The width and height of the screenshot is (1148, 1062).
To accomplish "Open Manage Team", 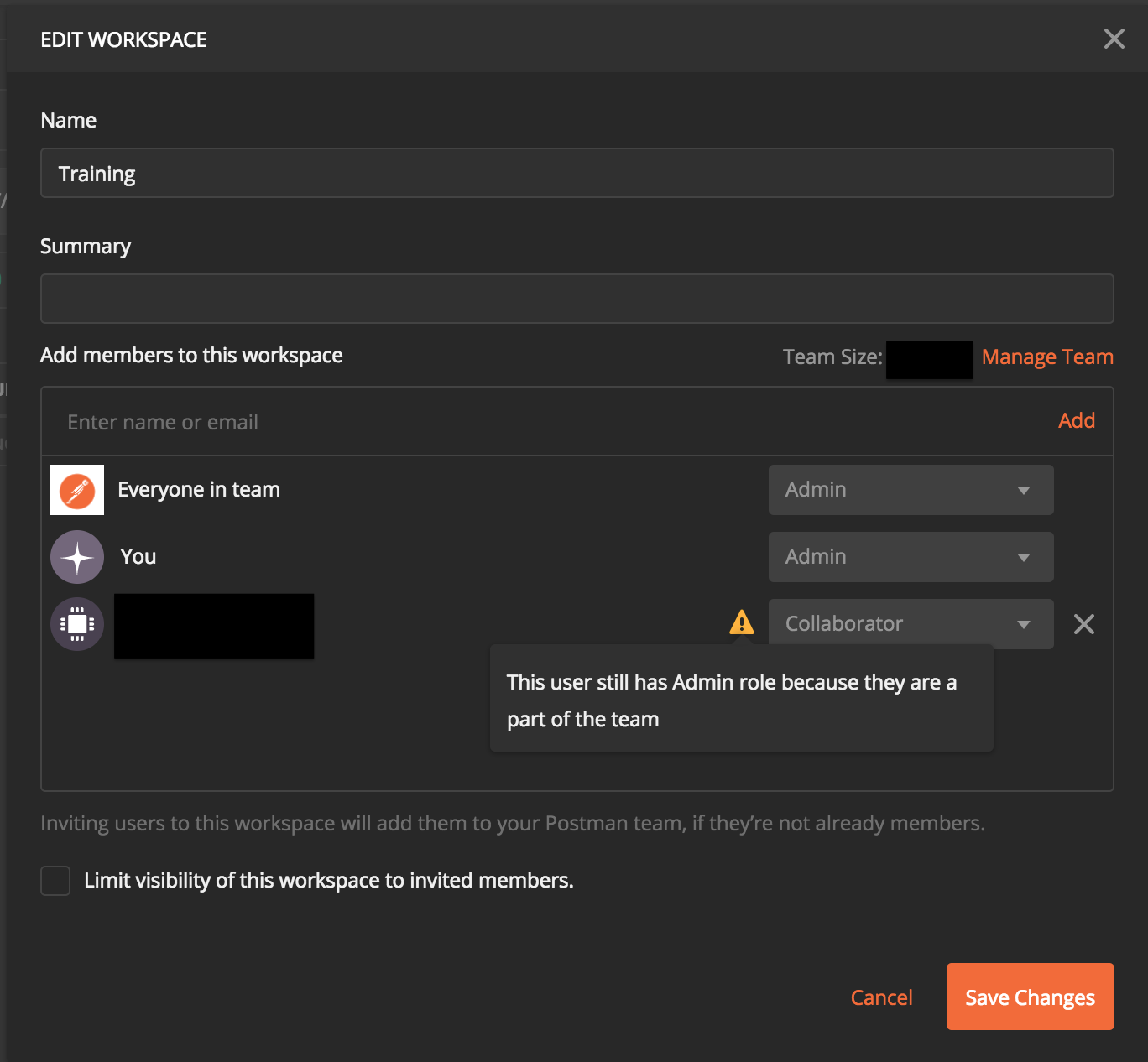I will point(1046,357).
